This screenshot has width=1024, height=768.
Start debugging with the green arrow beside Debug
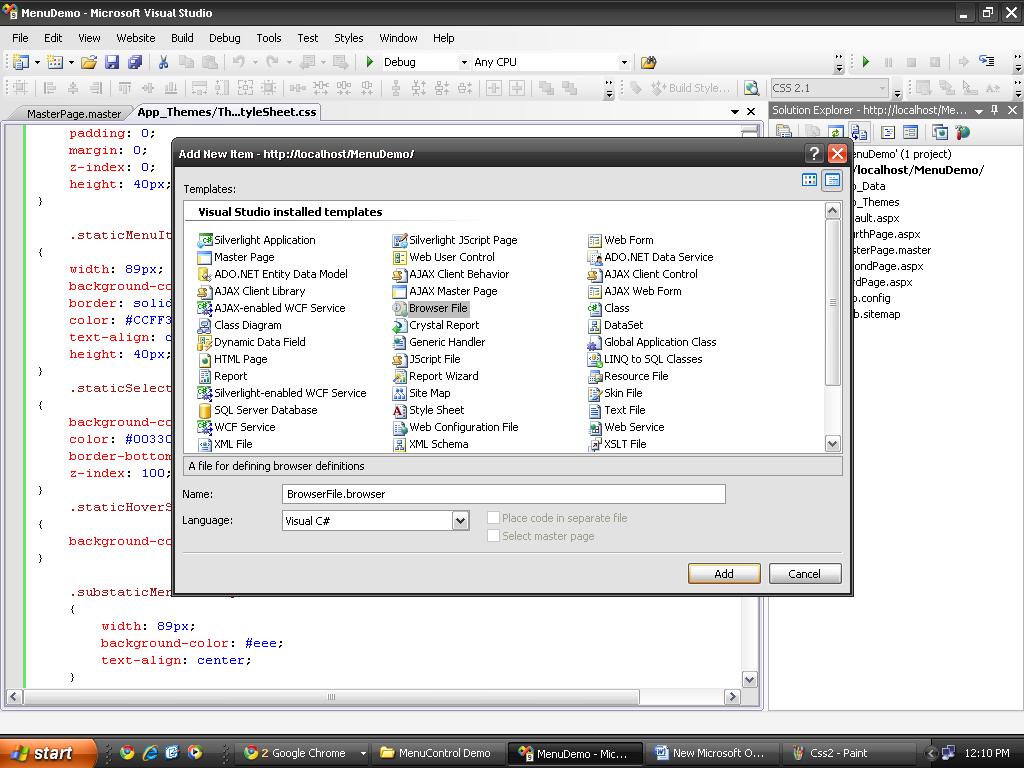tap(370, 62)
